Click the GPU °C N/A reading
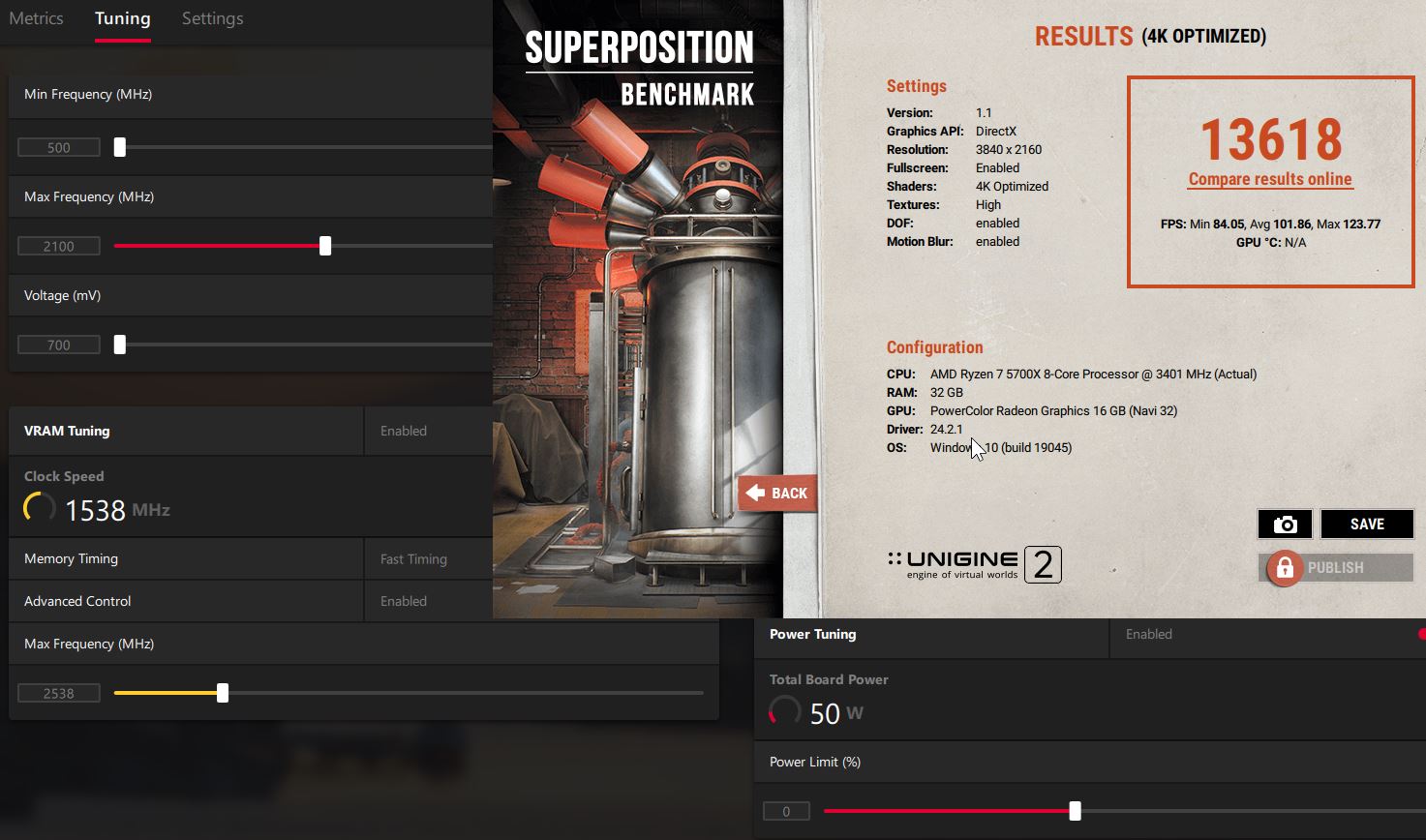 click(x=1270, y=242)
